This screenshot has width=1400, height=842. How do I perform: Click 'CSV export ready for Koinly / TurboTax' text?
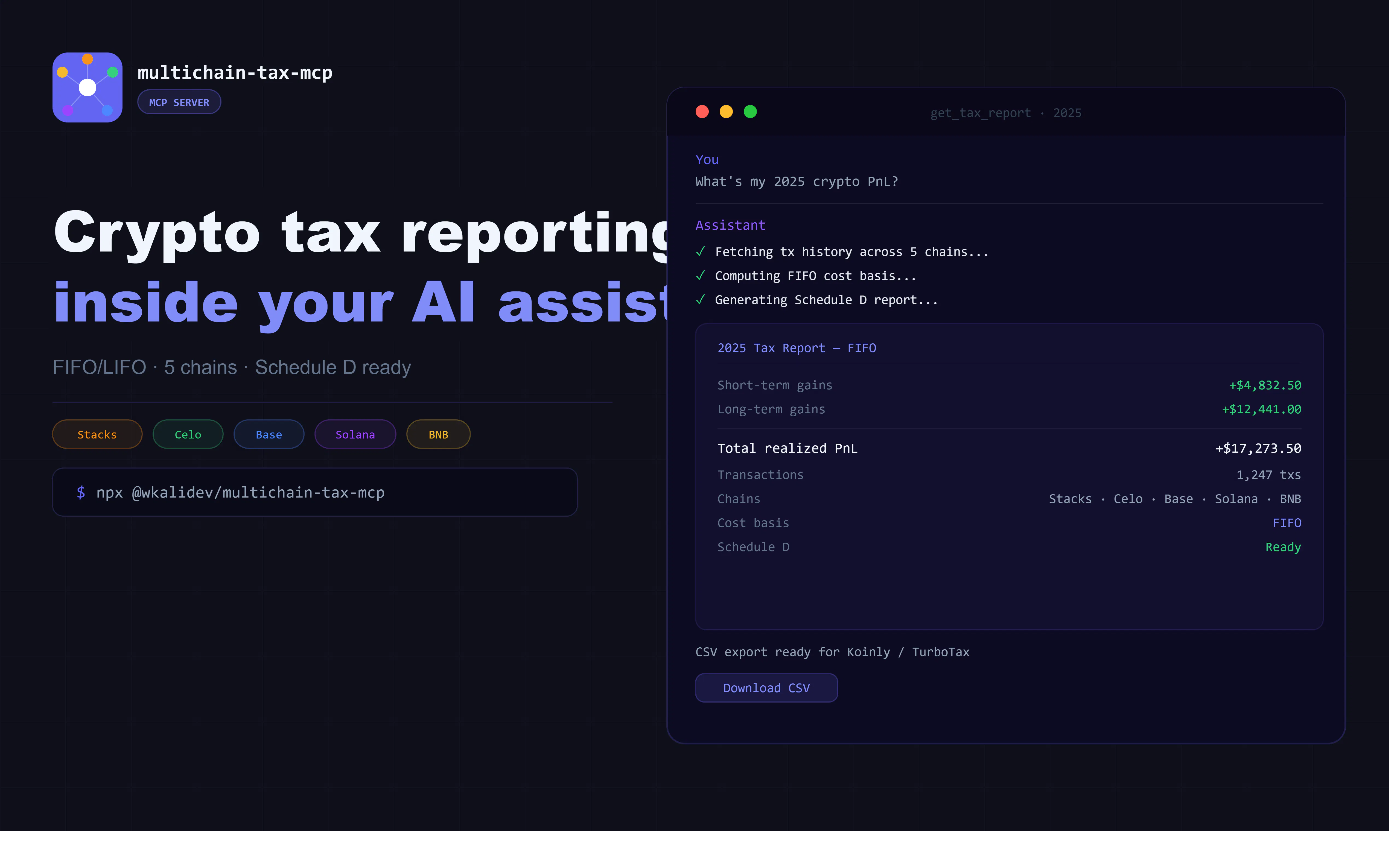(833, 652)
